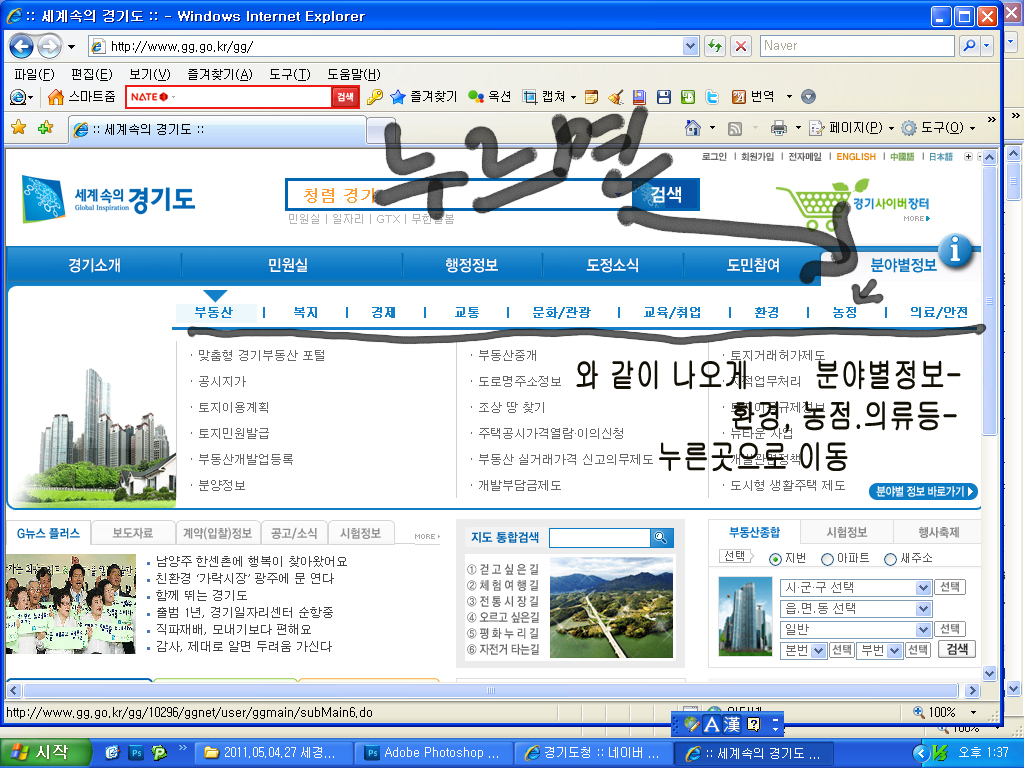Image resolution: width=1024 pixels, height=768 pixels.
Task: Expand the Naver search provider dropdown arrow
Action: [987, 46]
